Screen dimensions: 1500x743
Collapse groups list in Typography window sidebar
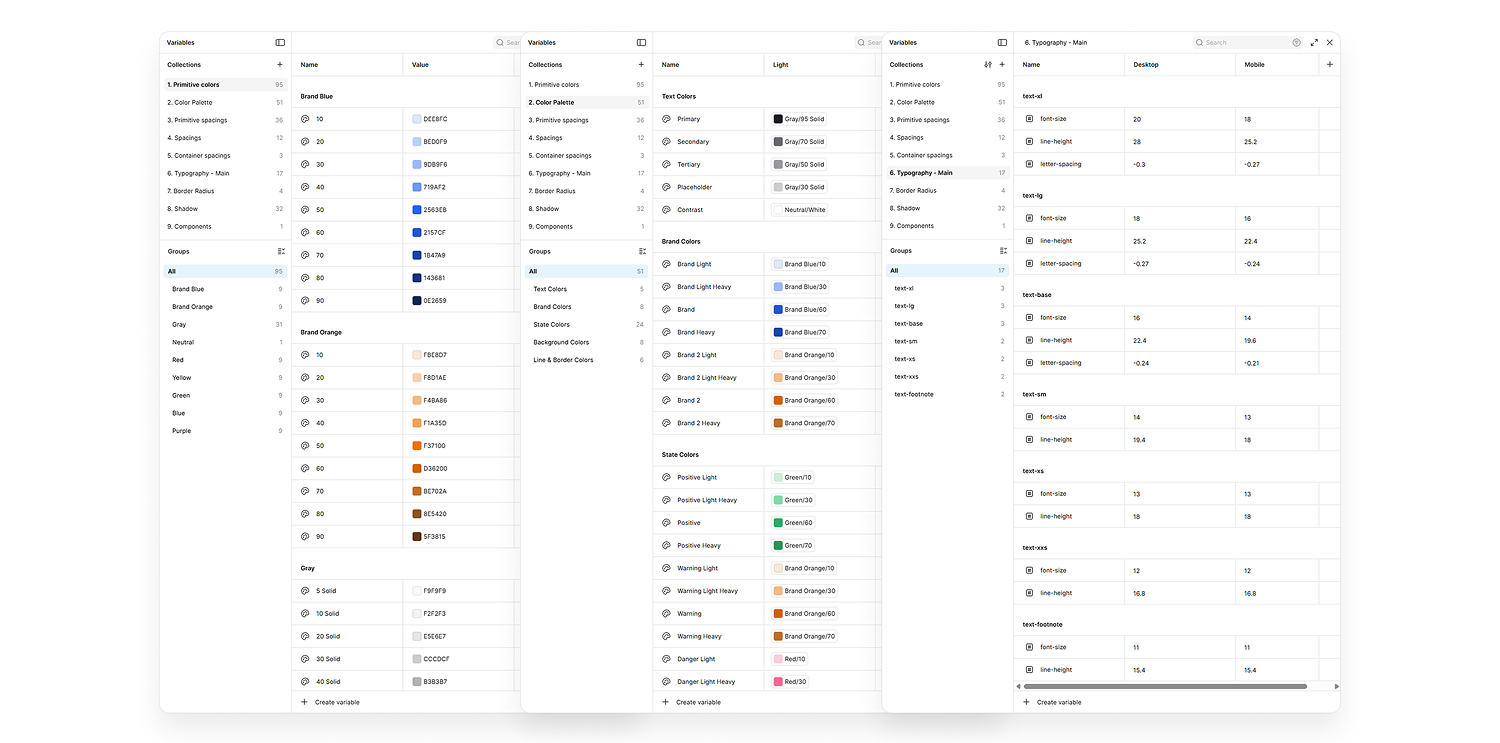1003,251
